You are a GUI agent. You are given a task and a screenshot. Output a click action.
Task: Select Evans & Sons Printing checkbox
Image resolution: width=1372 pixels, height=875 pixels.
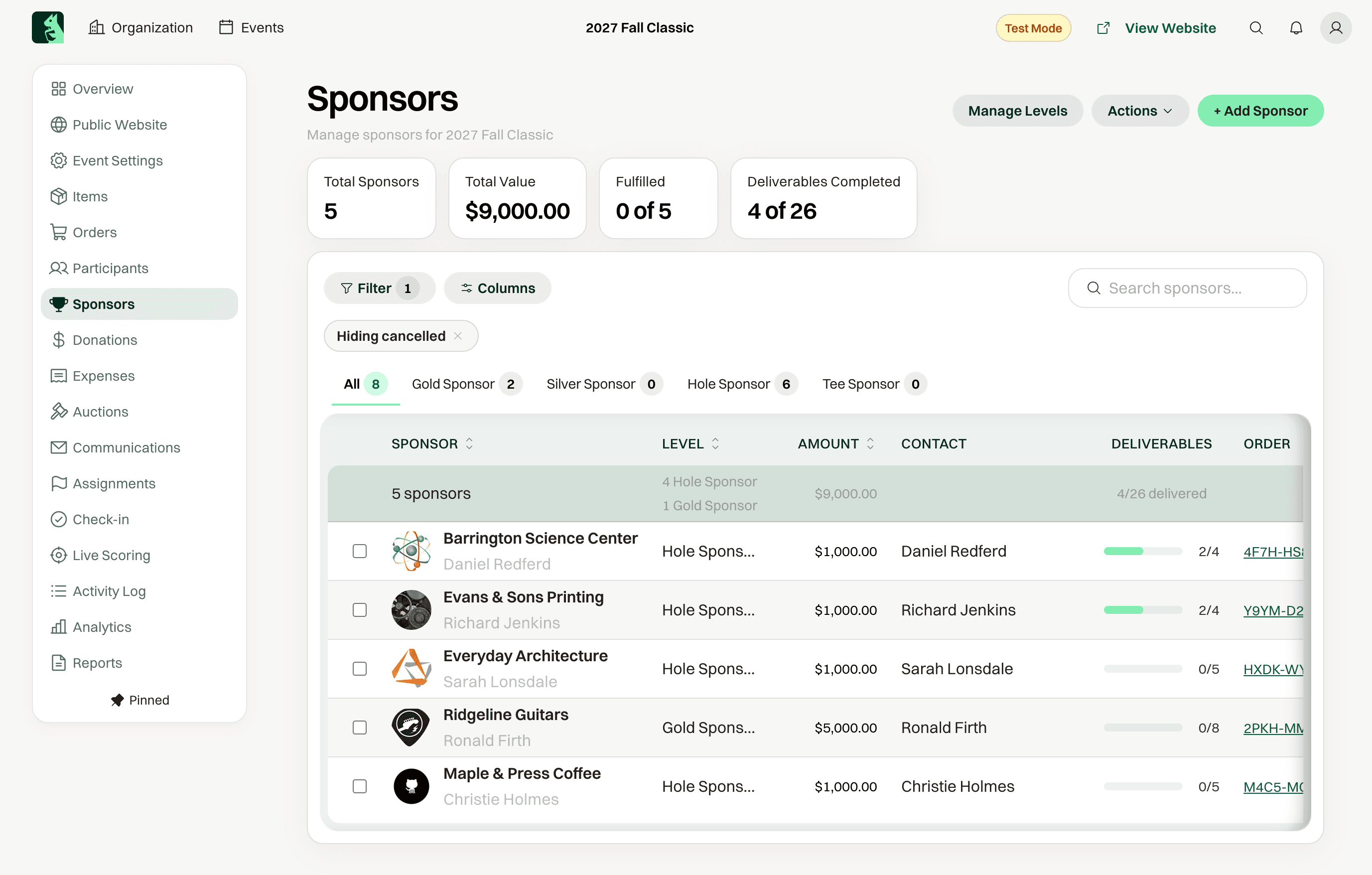pyautogui.click(x=360, y=610)
